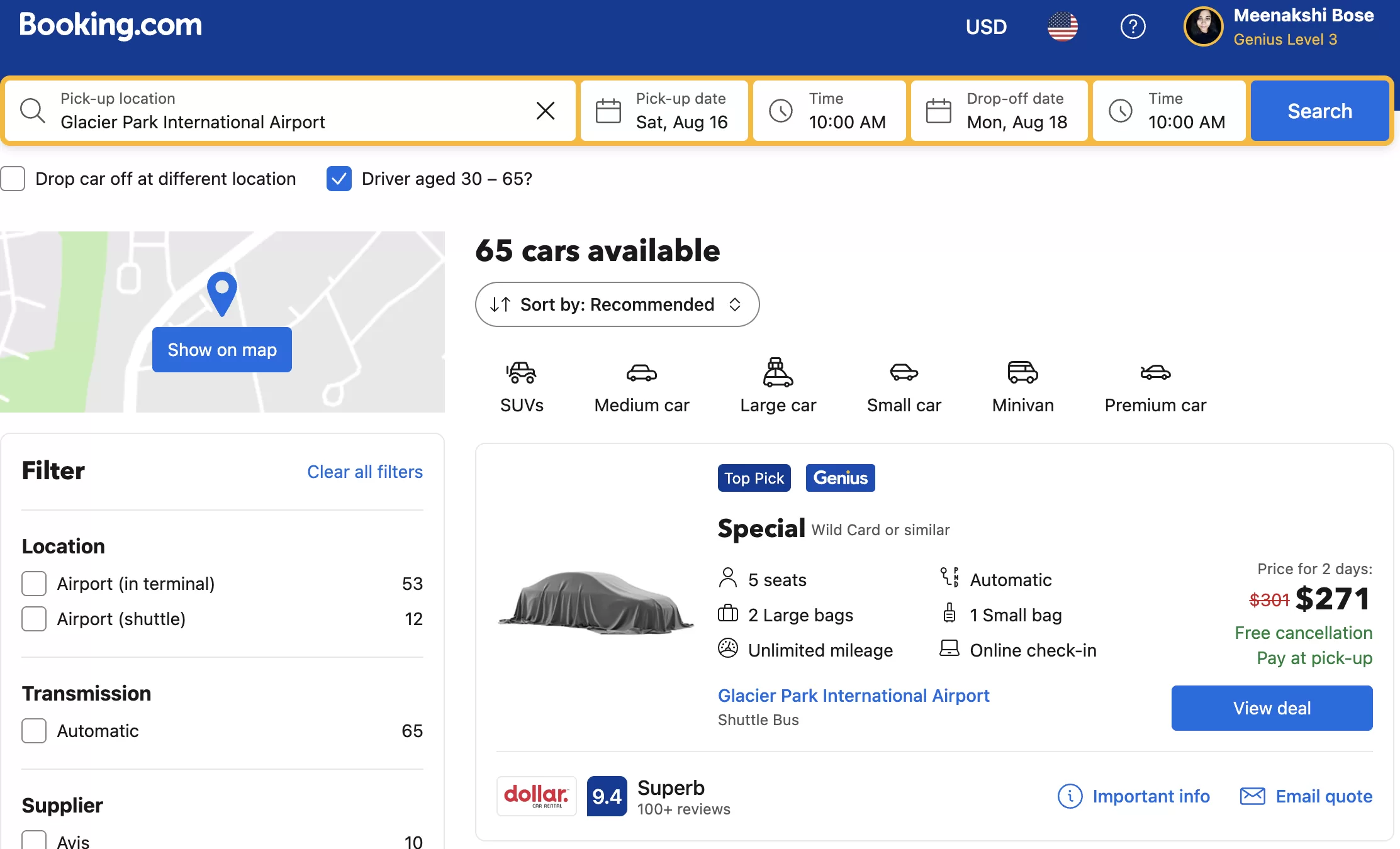This screenshot has width=1400, height=849.
Task: Open the pick-up date Sat, Aug 16 picker
Action: click(664, 111)
